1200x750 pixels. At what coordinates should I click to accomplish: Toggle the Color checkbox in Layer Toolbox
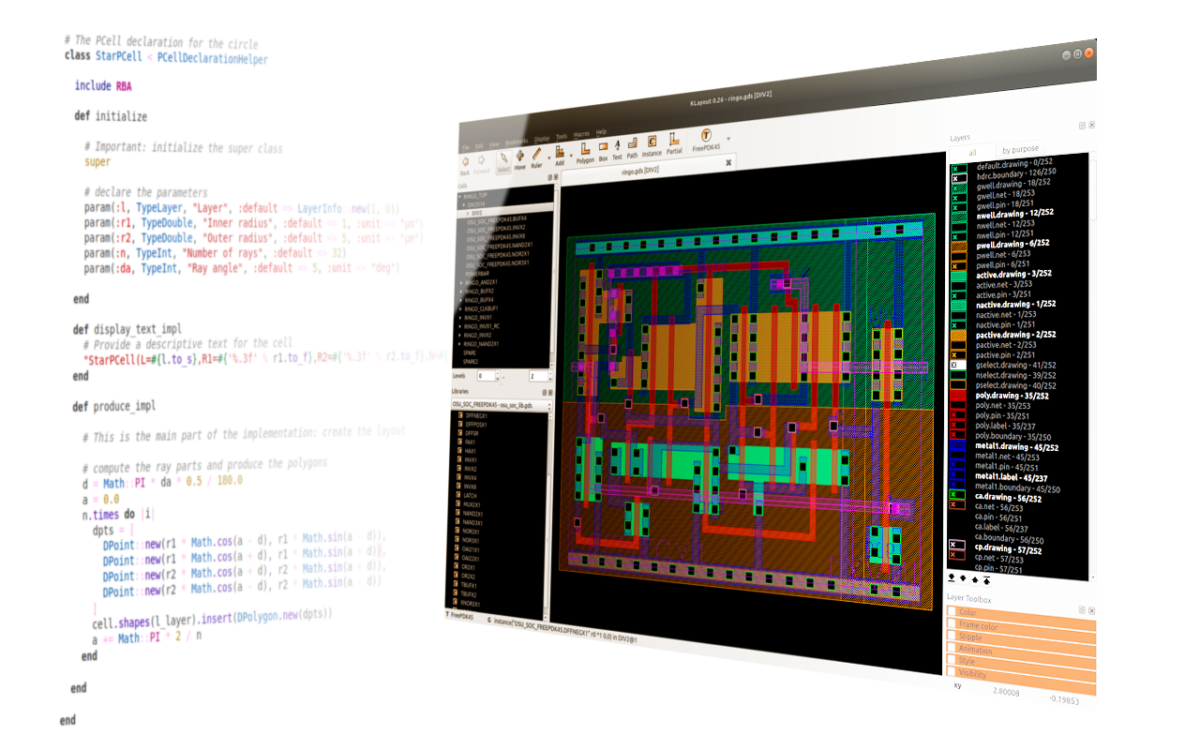pos(953,612)
